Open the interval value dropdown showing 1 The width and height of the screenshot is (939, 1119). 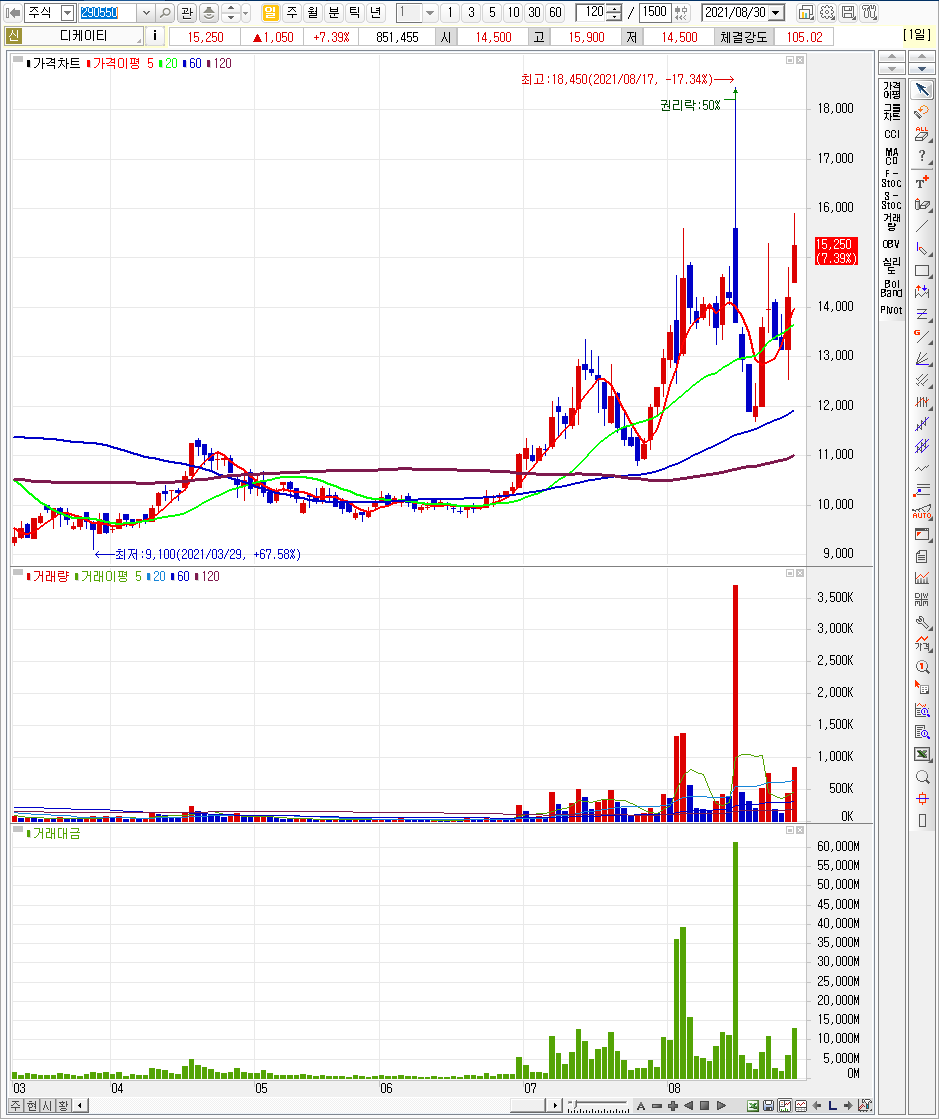[430, 13]
